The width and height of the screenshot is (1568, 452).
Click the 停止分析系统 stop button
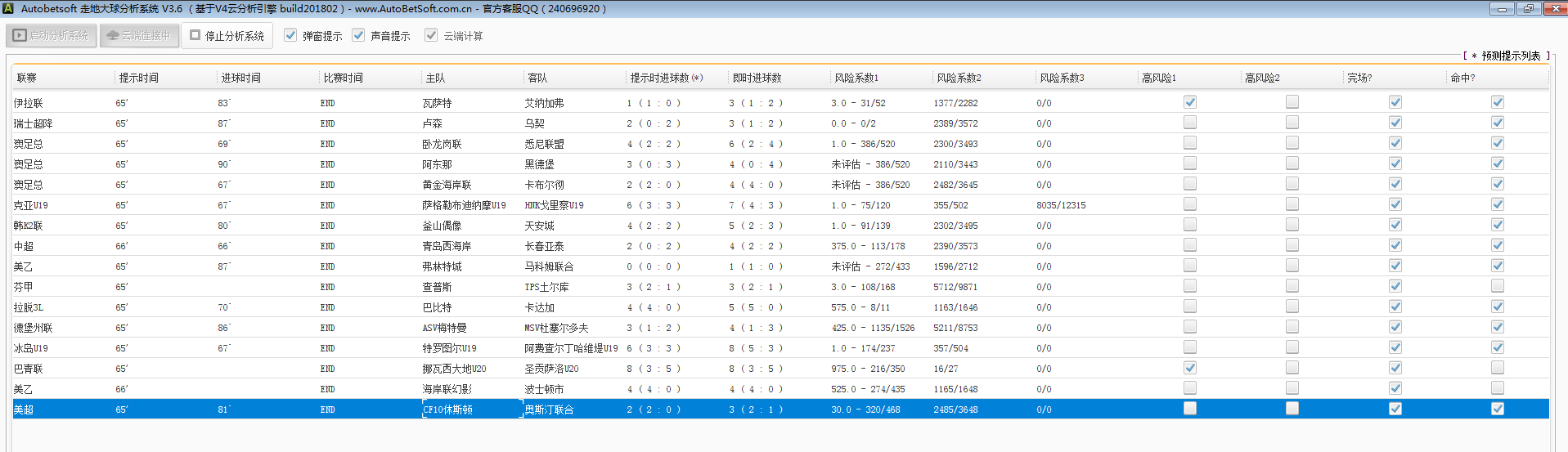pyautogui.click(x=227, y=36)
